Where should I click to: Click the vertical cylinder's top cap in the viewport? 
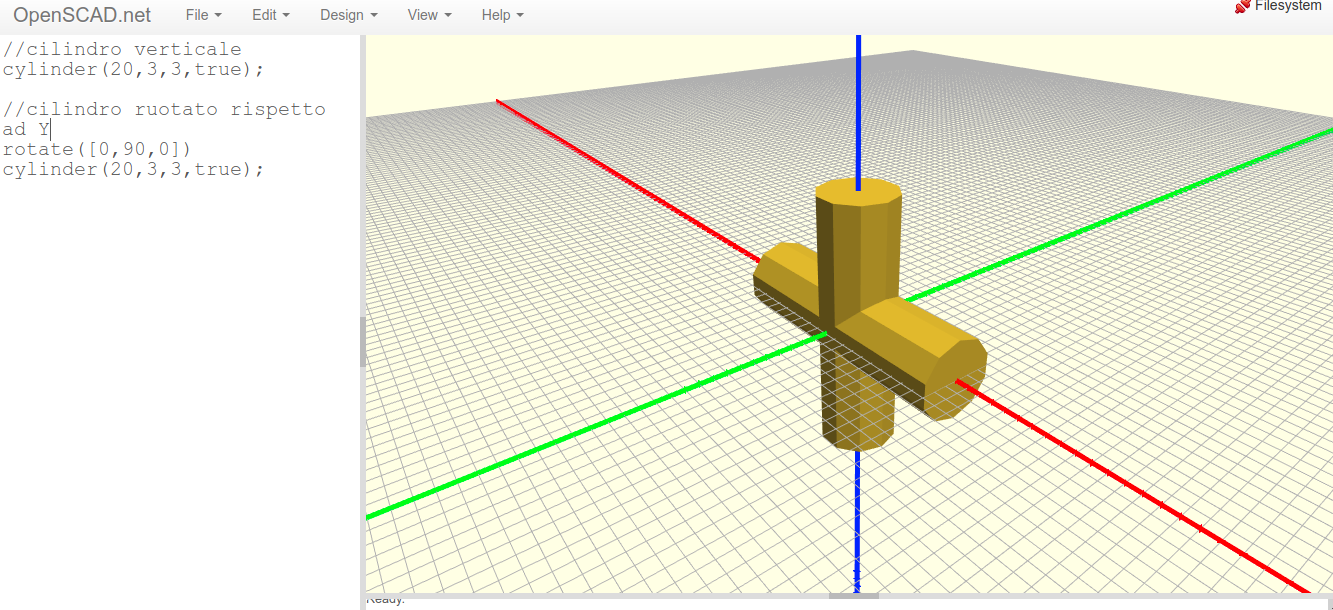coord(858,192)
